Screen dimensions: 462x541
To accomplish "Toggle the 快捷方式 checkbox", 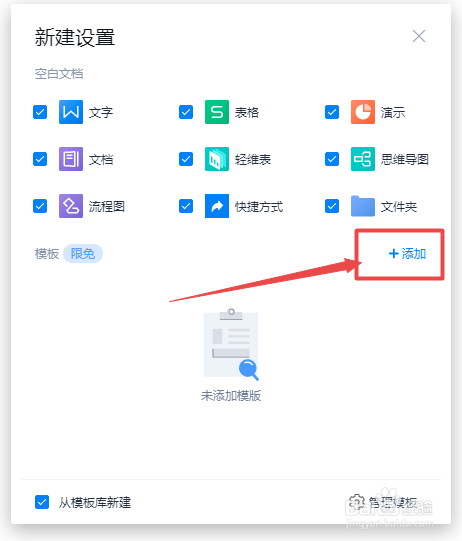I will pos(186,206).
